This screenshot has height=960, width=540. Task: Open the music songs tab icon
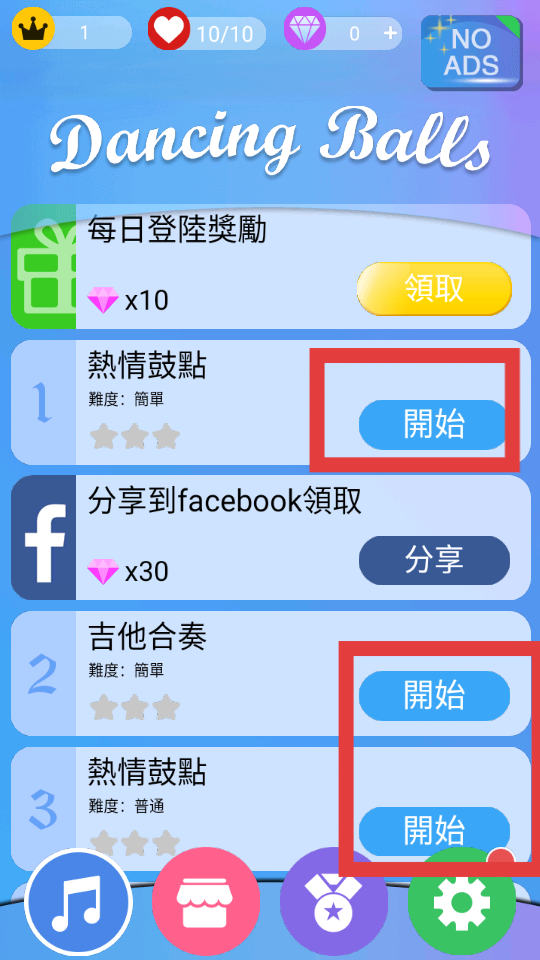(78, 901)
